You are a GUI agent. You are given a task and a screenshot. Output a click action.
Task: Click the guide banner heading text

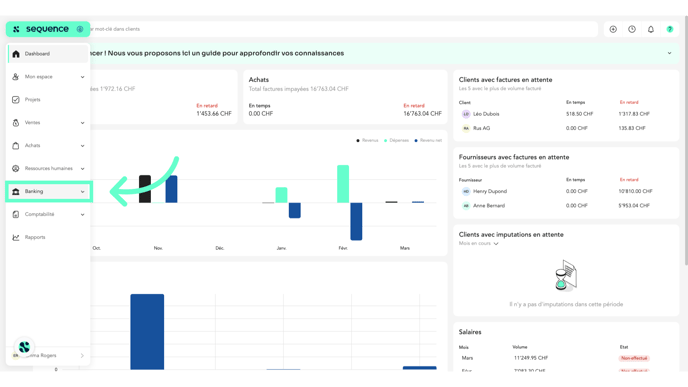[x=217, y=53]
